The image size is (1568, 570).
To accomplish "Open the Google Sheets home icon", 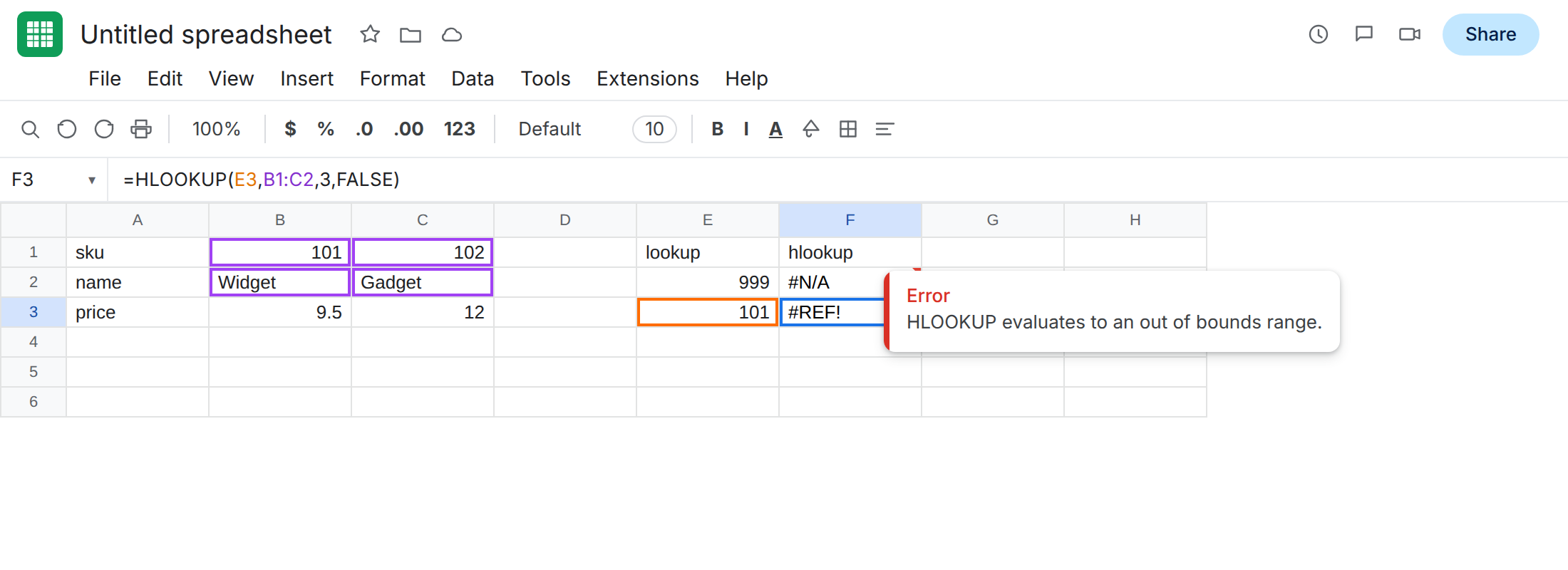I will (40, 34).
